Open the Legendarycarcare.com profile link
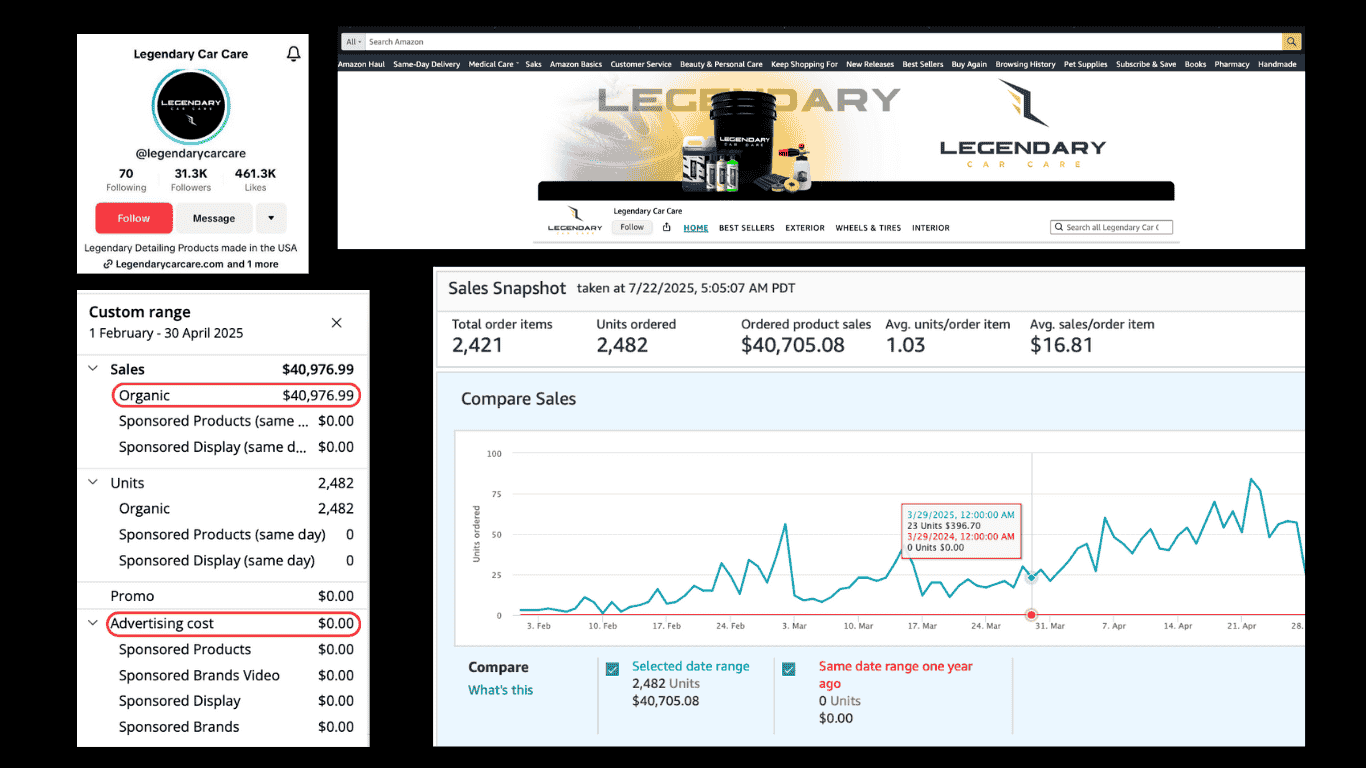This screenshot has height=768, width=1366. 191,264
